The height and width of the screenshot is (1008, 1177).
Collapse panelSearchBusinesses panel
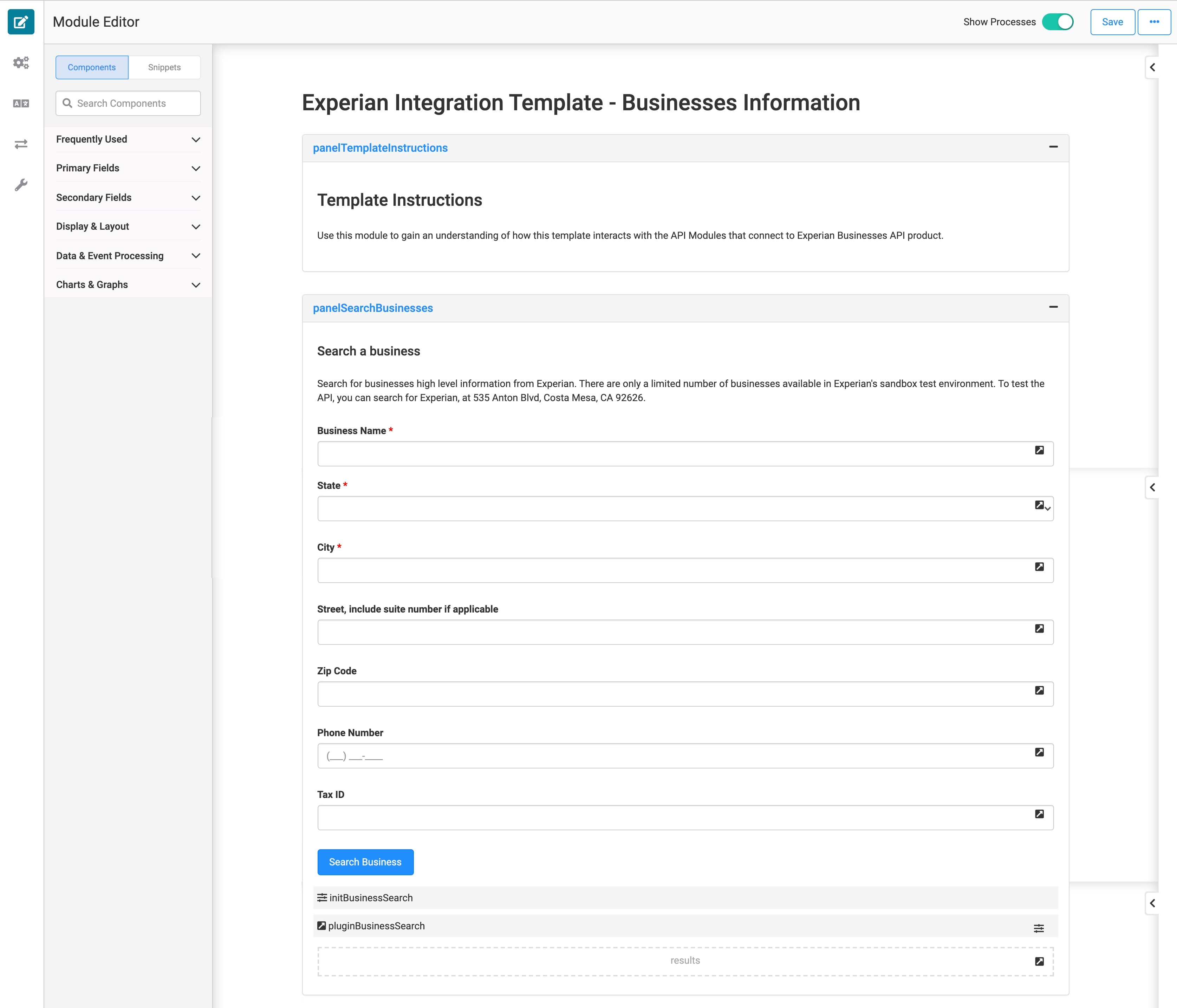(1053, 307)
